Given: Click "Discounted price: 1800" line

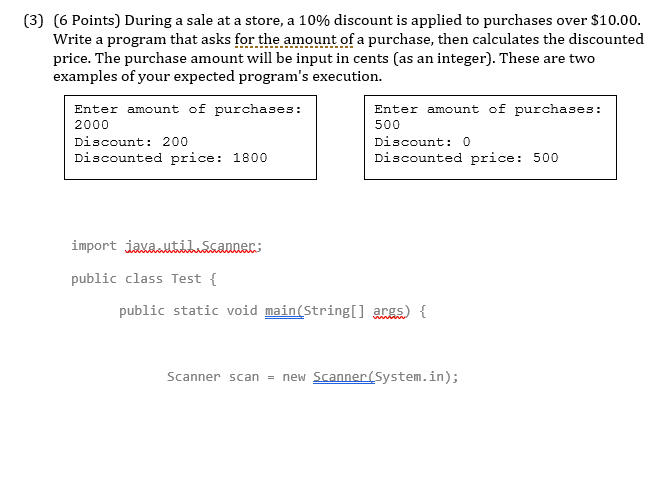Looking at the screenshot, I should (171, 158).
